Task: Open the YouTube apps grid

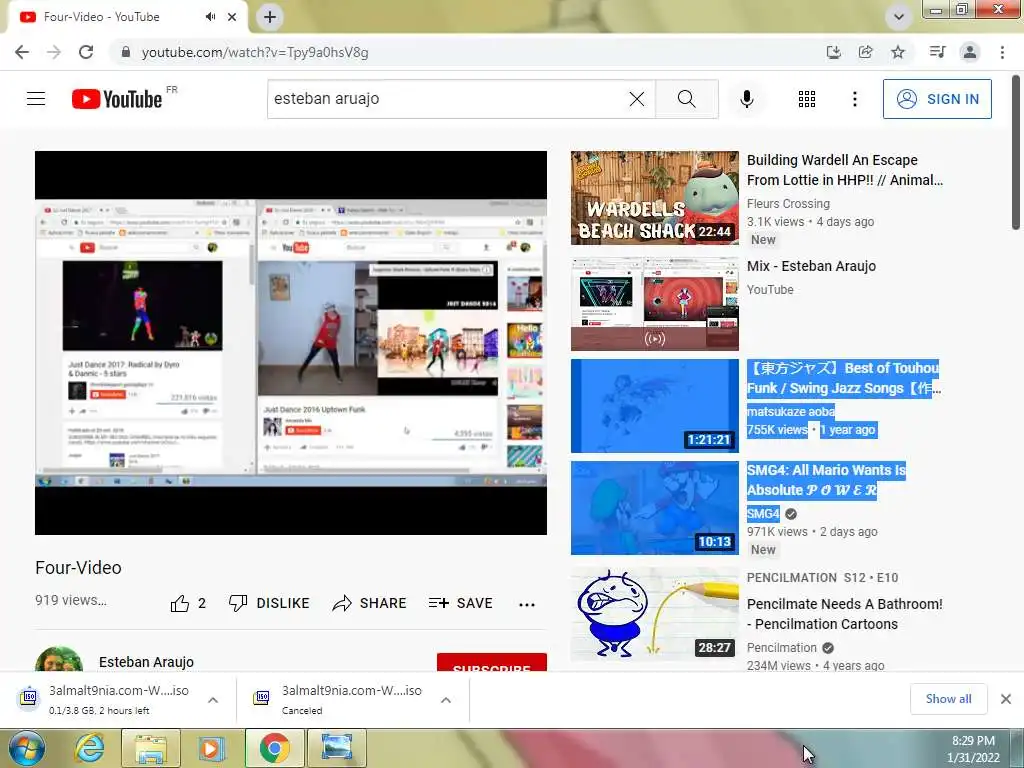Action: 807,99
